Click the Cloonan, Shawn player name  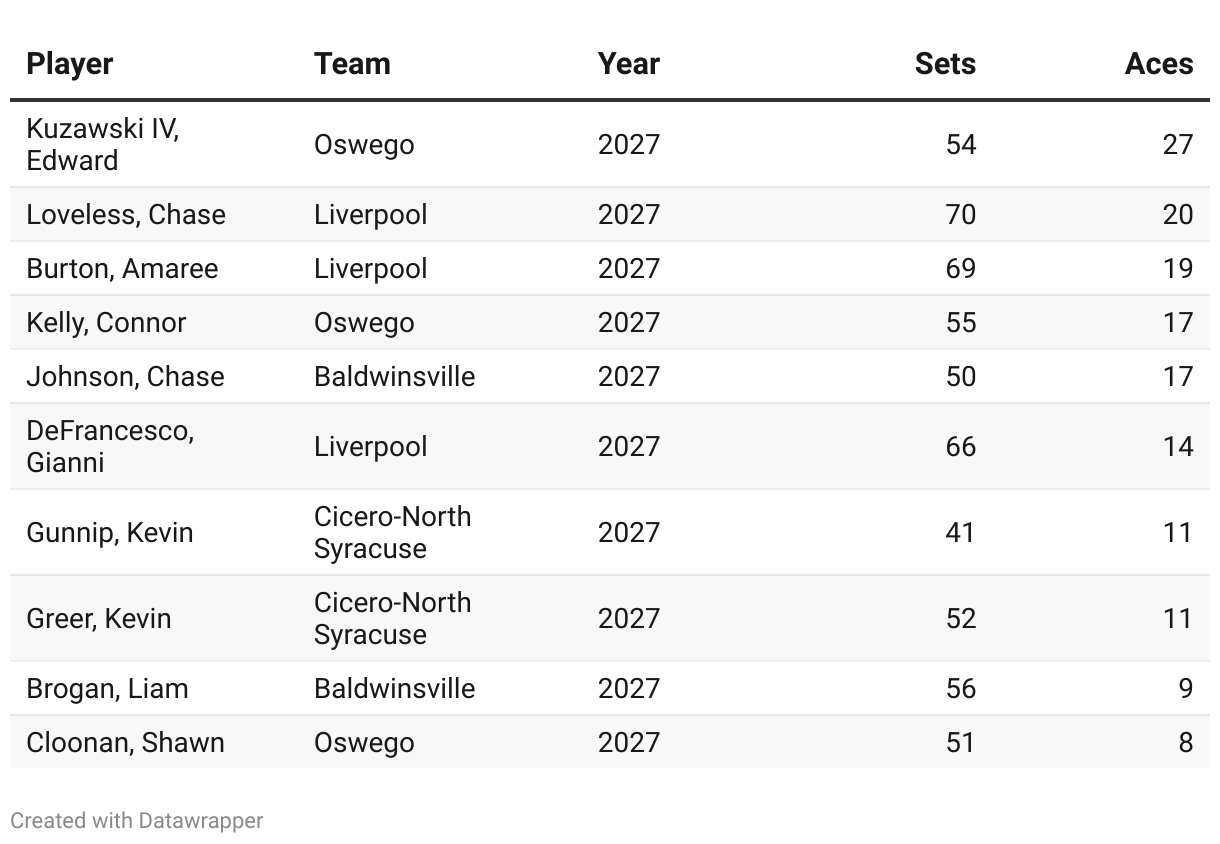click(x=125, y=743)
